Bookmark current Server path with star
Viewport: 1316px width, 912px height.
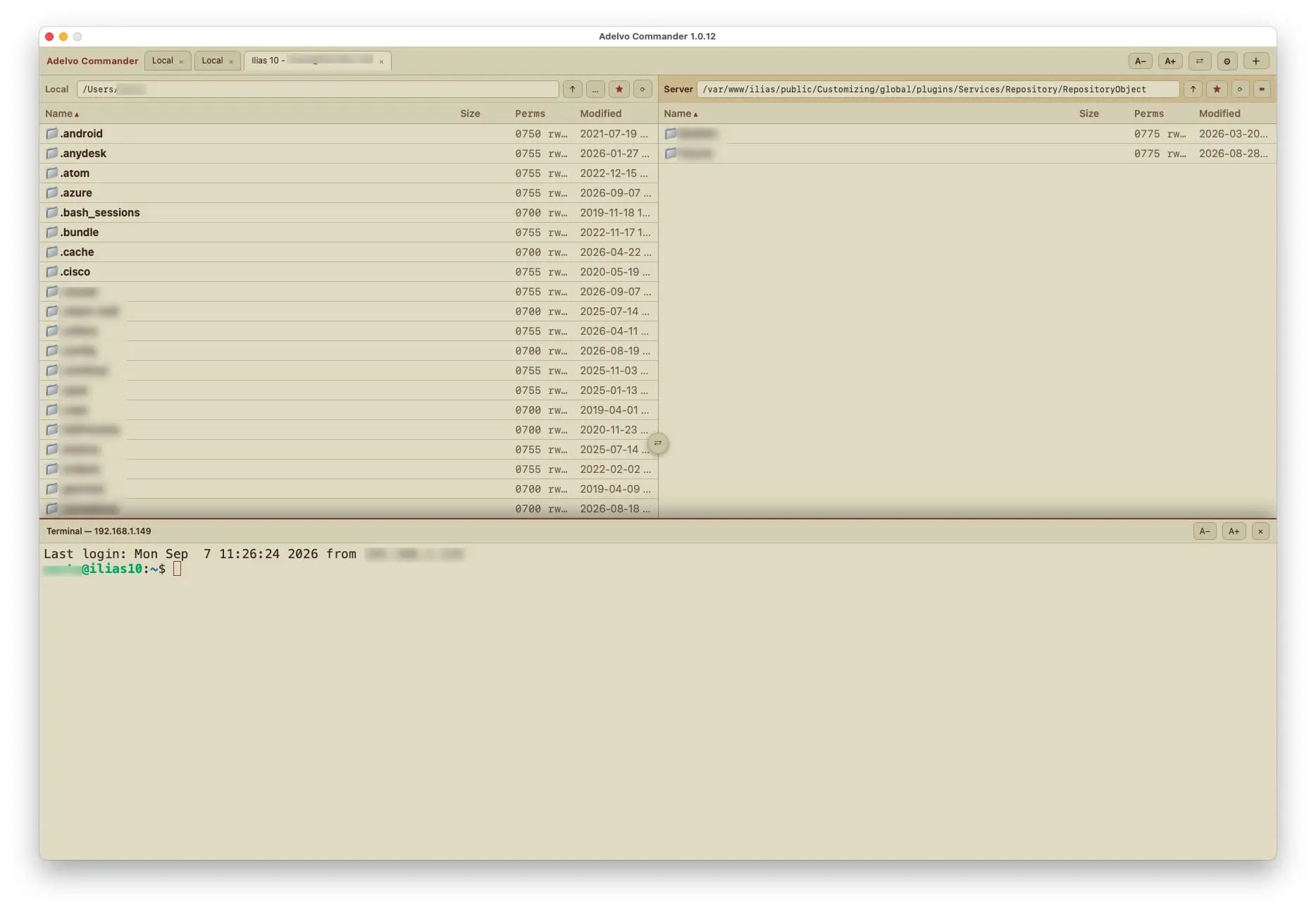pyautogui.click(x=1217, y=90)
